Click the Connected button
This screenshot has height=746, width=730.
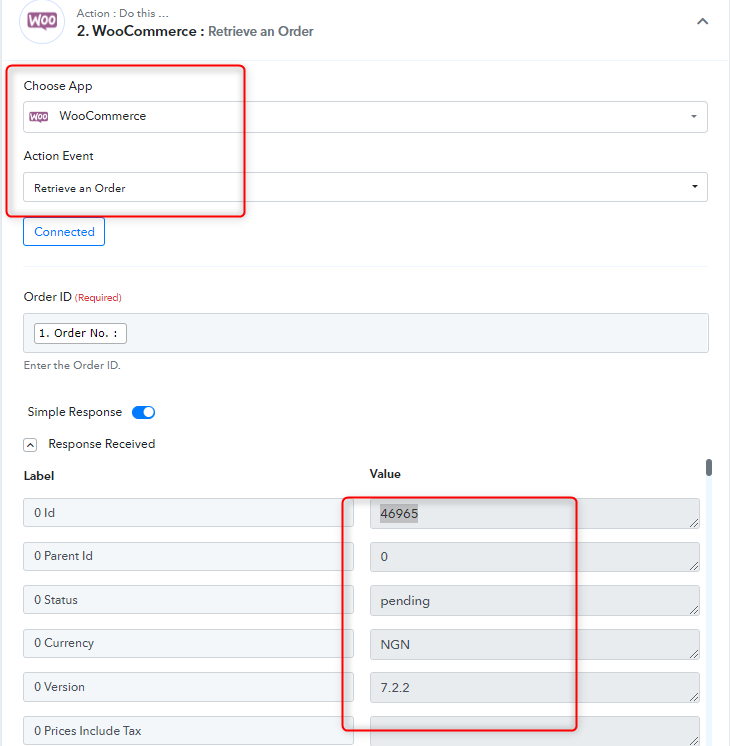coord(64,232)
